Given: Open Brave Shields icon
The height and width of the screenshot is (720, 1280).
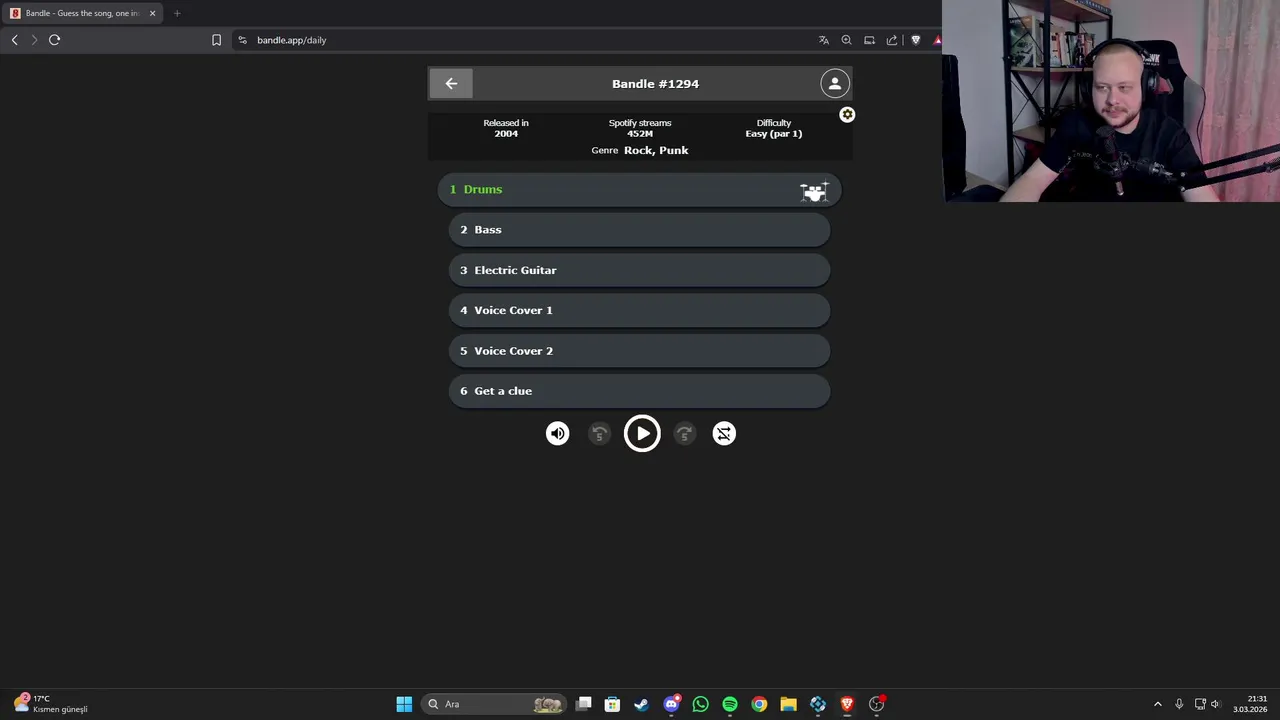Looking at the screenshot, I should tap(915, 40).
